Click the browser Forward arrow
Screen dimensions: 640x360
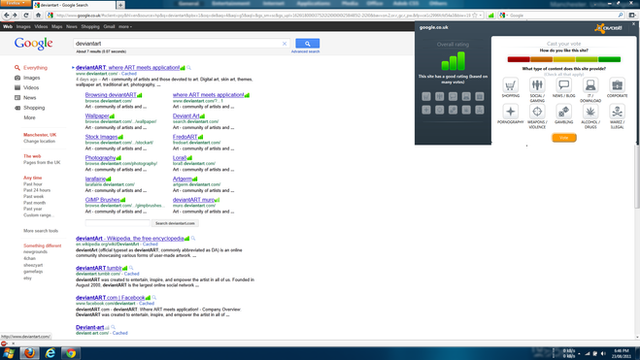click(x=15, y=15)
